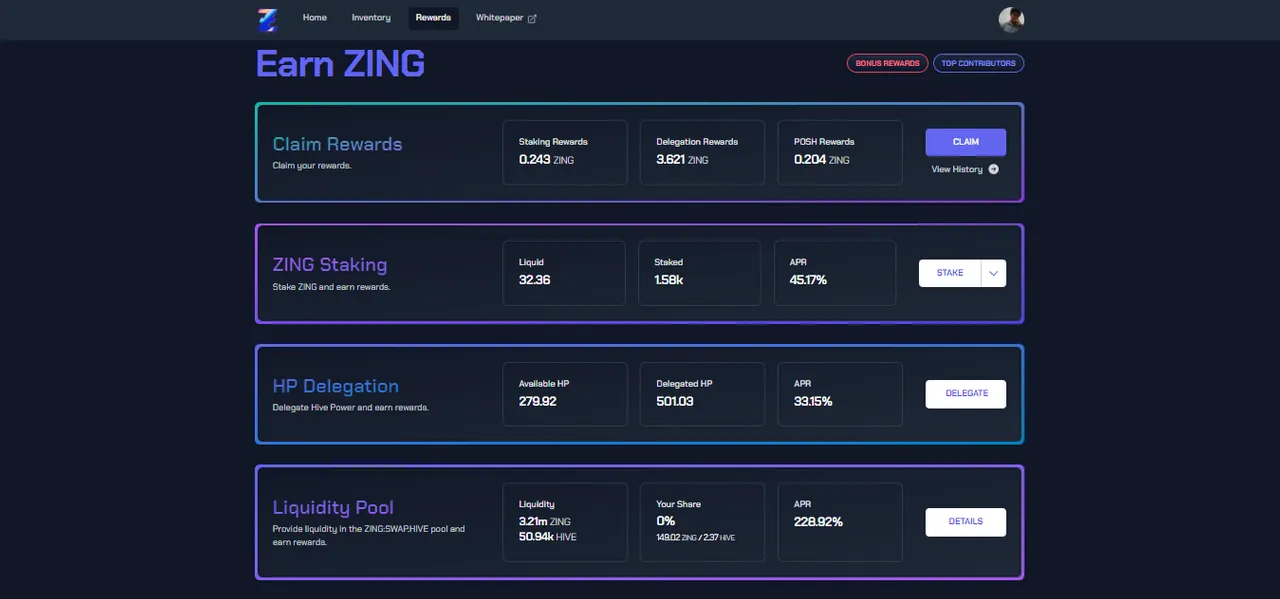Click the Earn ZING page heading
The image size is (1280, 599).
coord(341,64)
